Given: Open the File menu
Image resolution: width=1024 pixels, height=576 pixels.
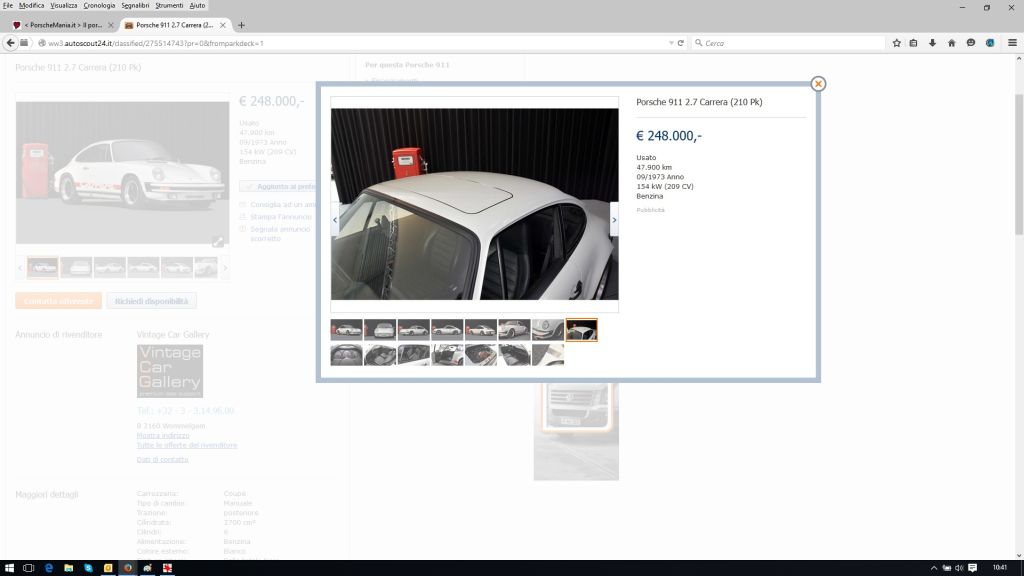Looking at the screenshot, I should coord(7,5).
